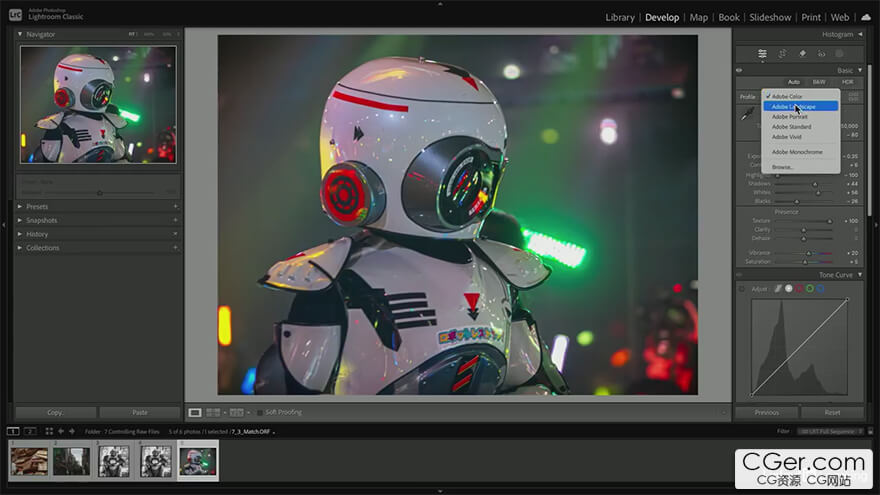Select the Edit sliders tool icon

tap(762, 53)
